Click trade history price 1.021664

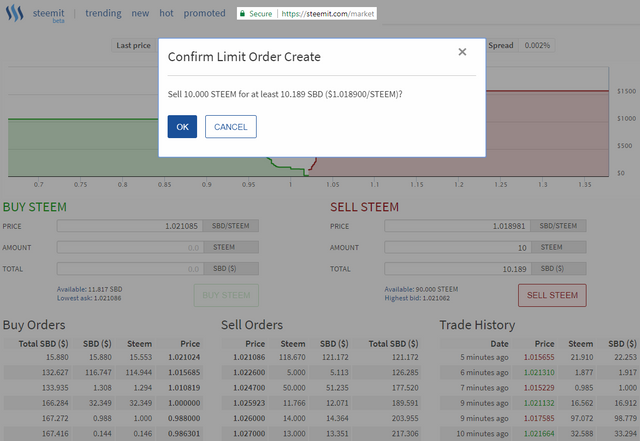(539, 433)
